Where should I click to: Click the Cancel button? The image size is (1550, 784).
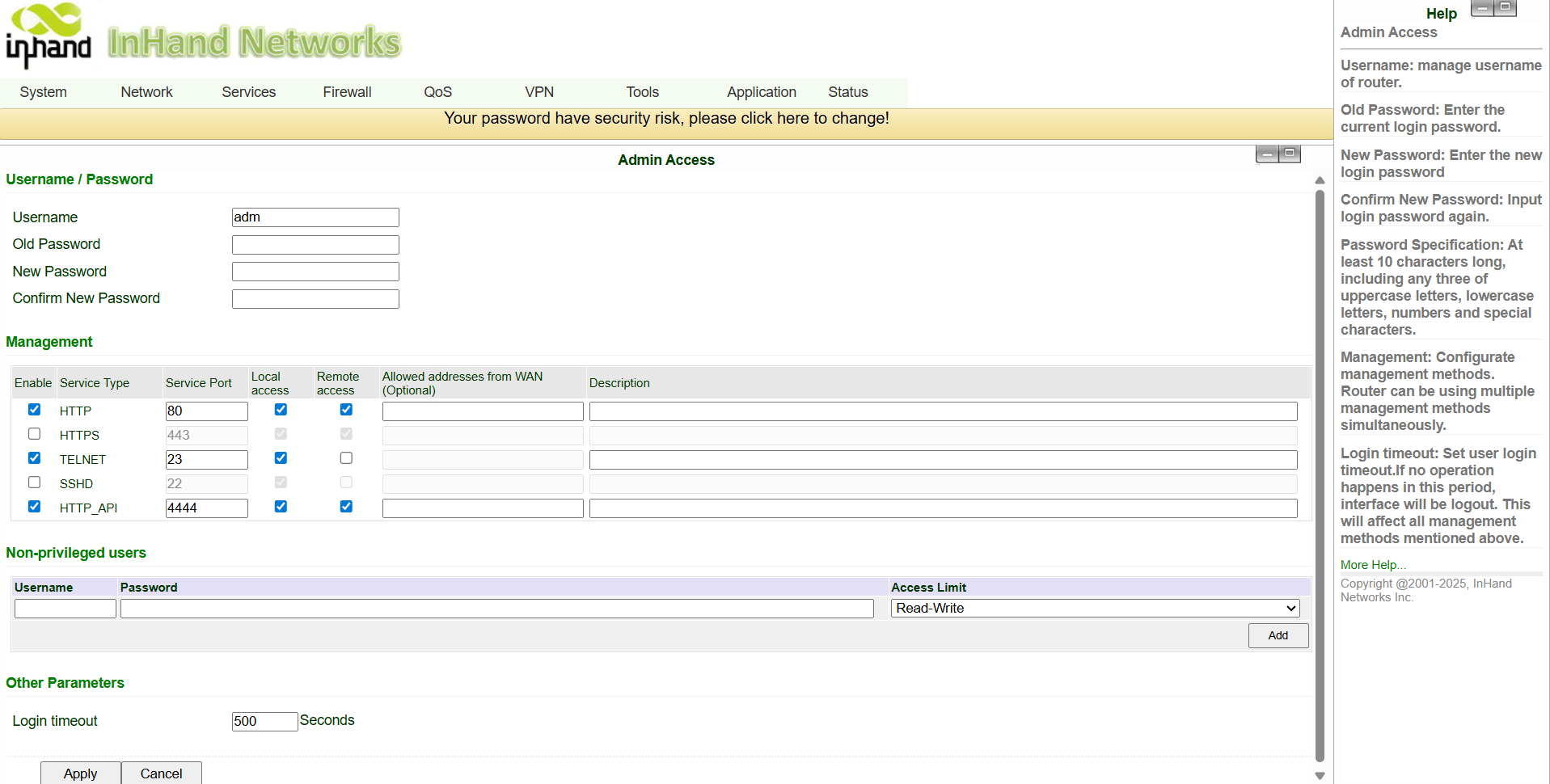pyautogui.click(x=162, y=773)
